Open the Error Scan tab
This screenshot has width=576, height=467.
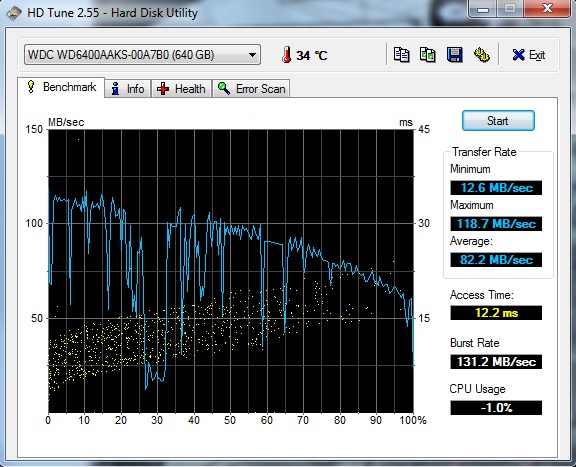251,89
